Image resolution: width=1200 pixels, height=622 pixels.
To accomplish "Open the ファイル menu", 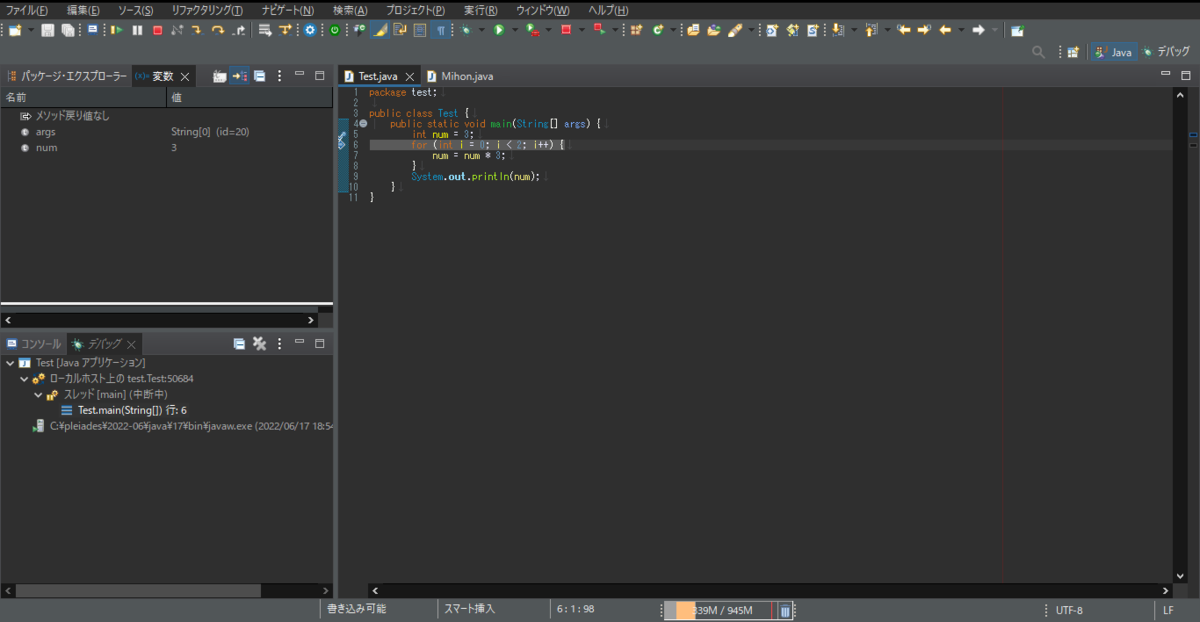I will pos(27,10).
